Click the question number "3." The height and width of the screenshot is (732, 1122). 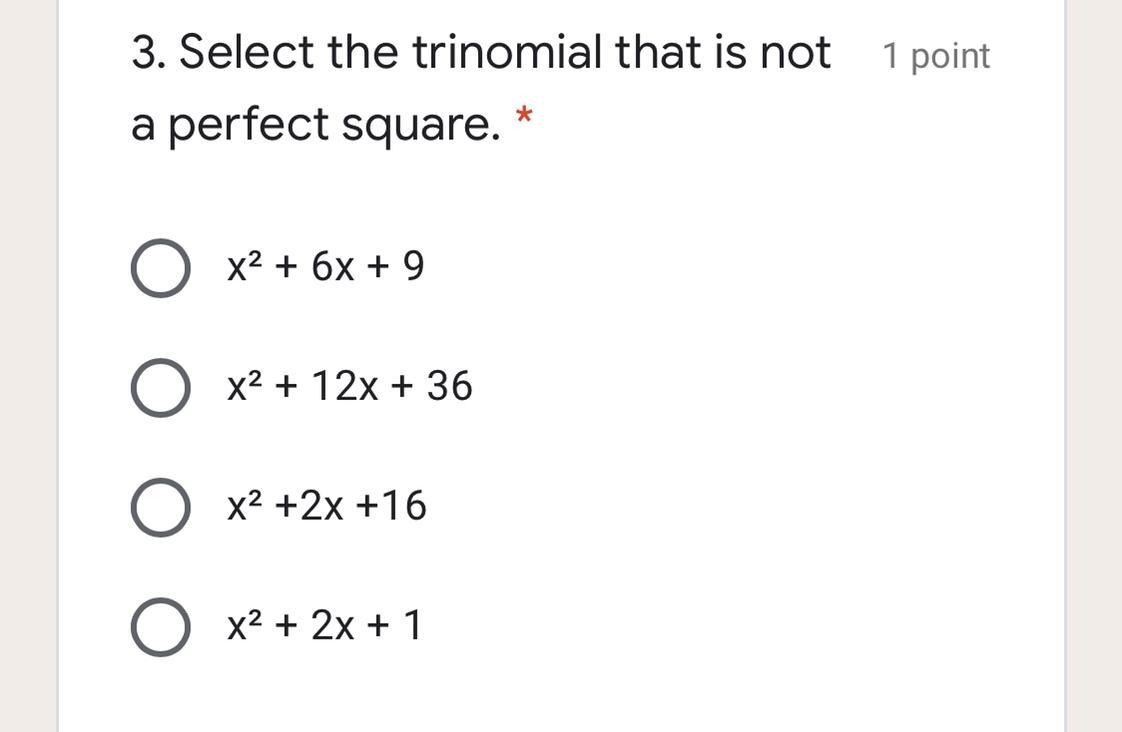(150, 53)
